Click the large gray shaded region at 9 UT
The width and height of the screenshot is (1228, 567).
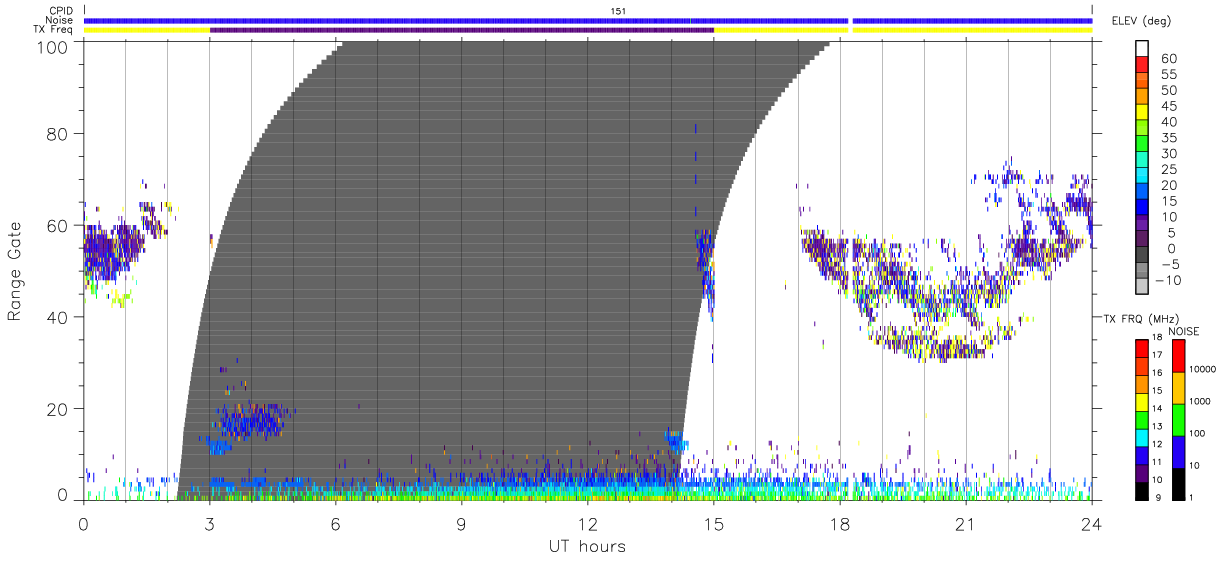[x=461, y=270]
